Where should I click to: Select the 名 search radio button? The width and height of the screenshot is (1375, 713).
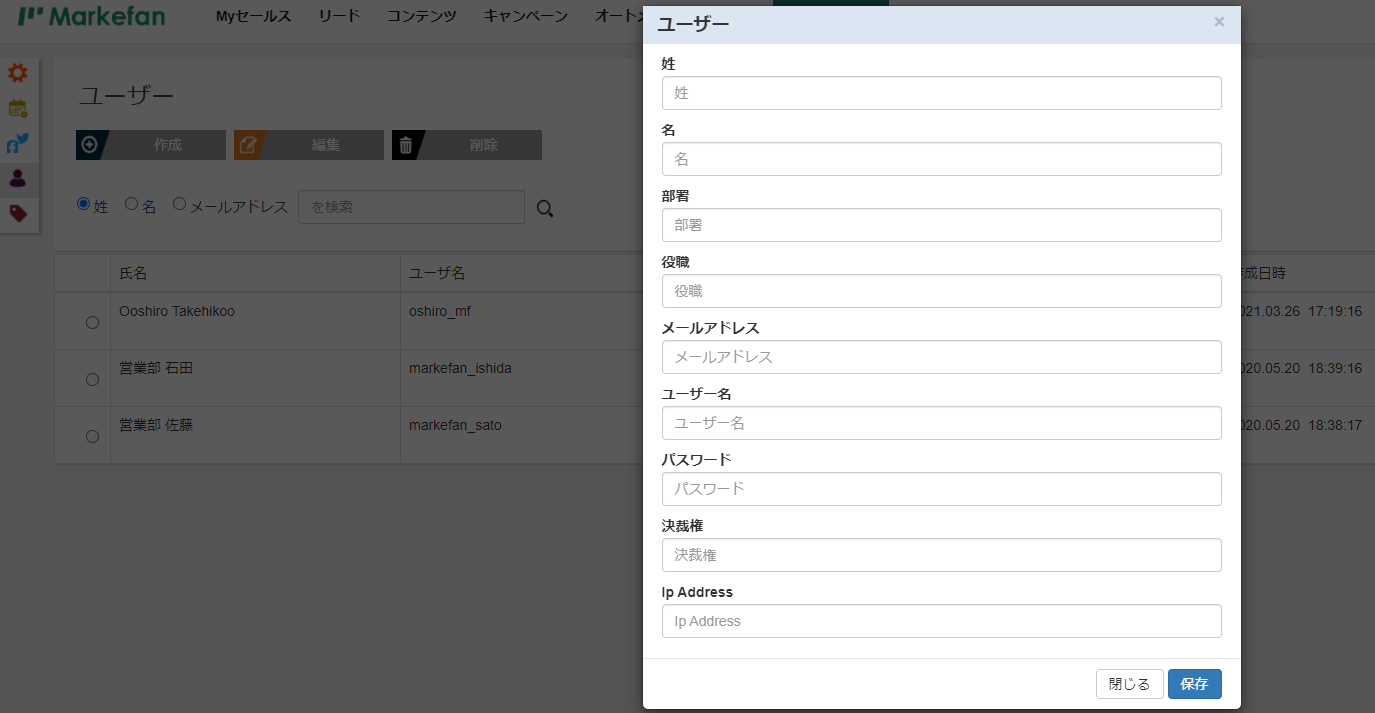click(131, 204)
